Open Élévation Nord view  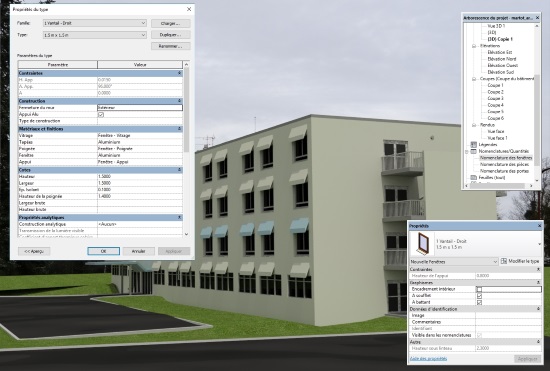pyautogui.click(x=502, y=59)
